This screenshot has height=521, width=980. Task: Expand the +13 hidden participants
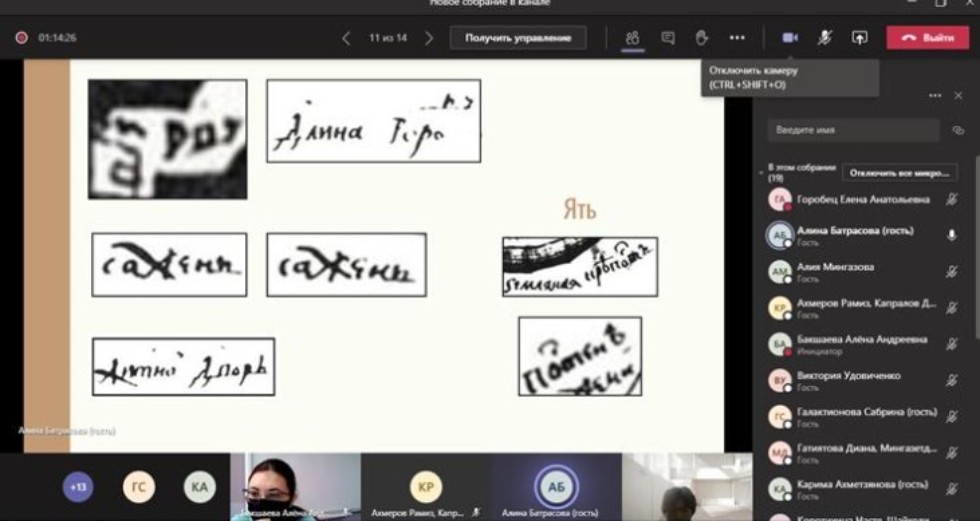[78, 487]
